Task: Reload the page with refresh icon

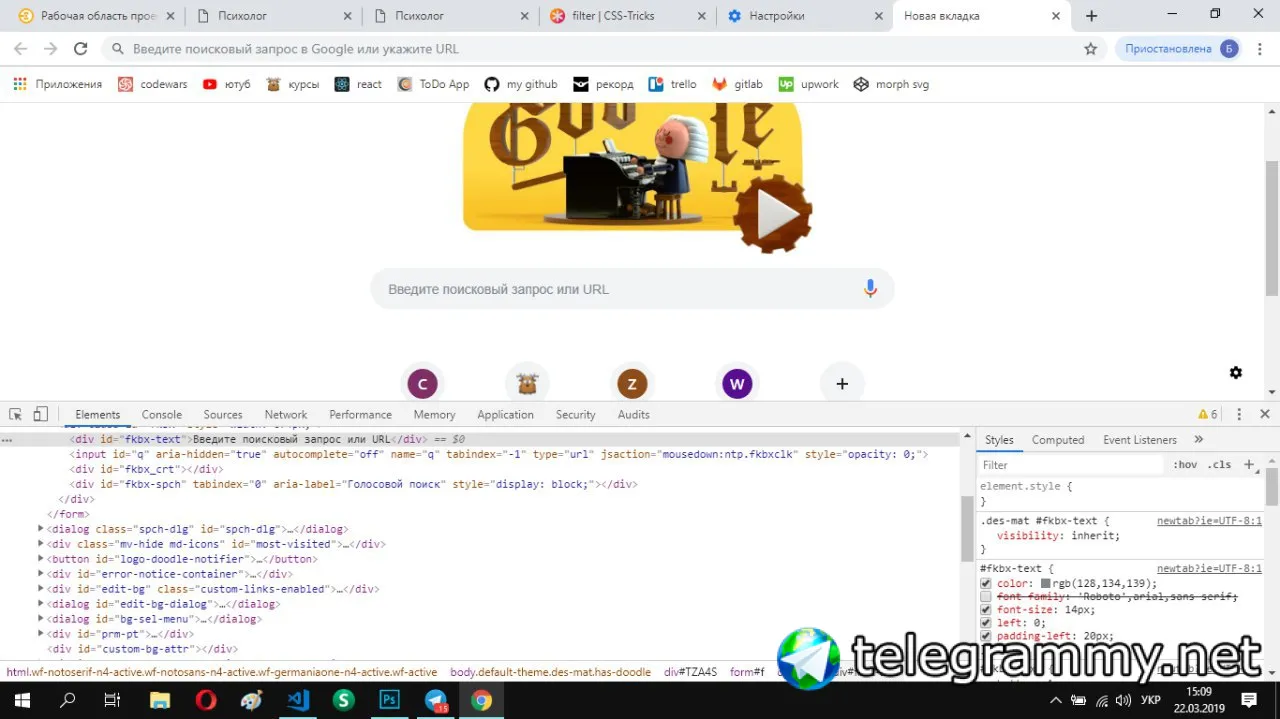Action: (81, 49)
